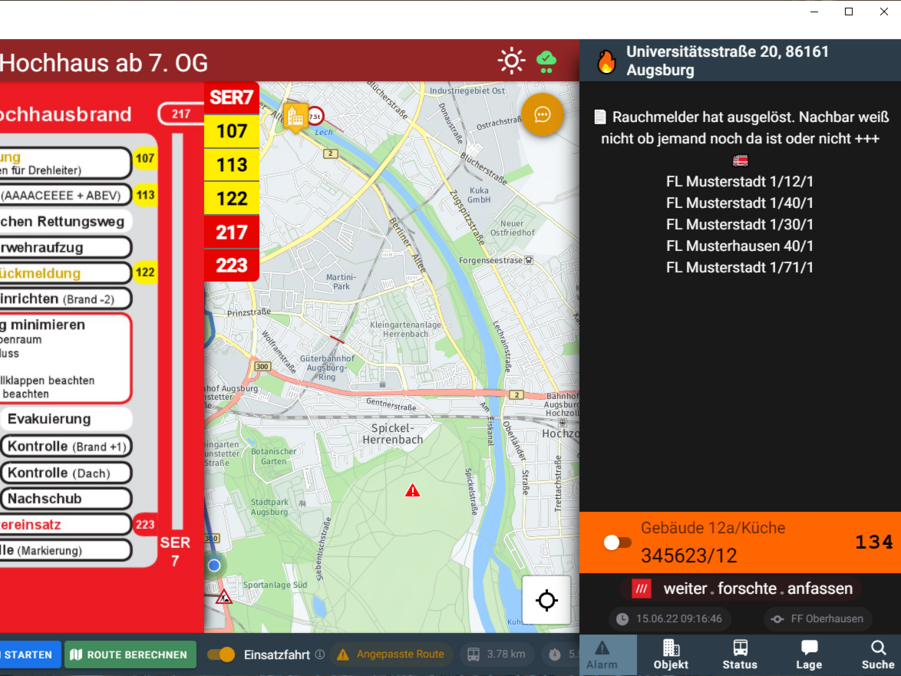Viewport: 901px width, 676px height.
Task: Open the Objekt tab
Action: [x=671, y=655]
